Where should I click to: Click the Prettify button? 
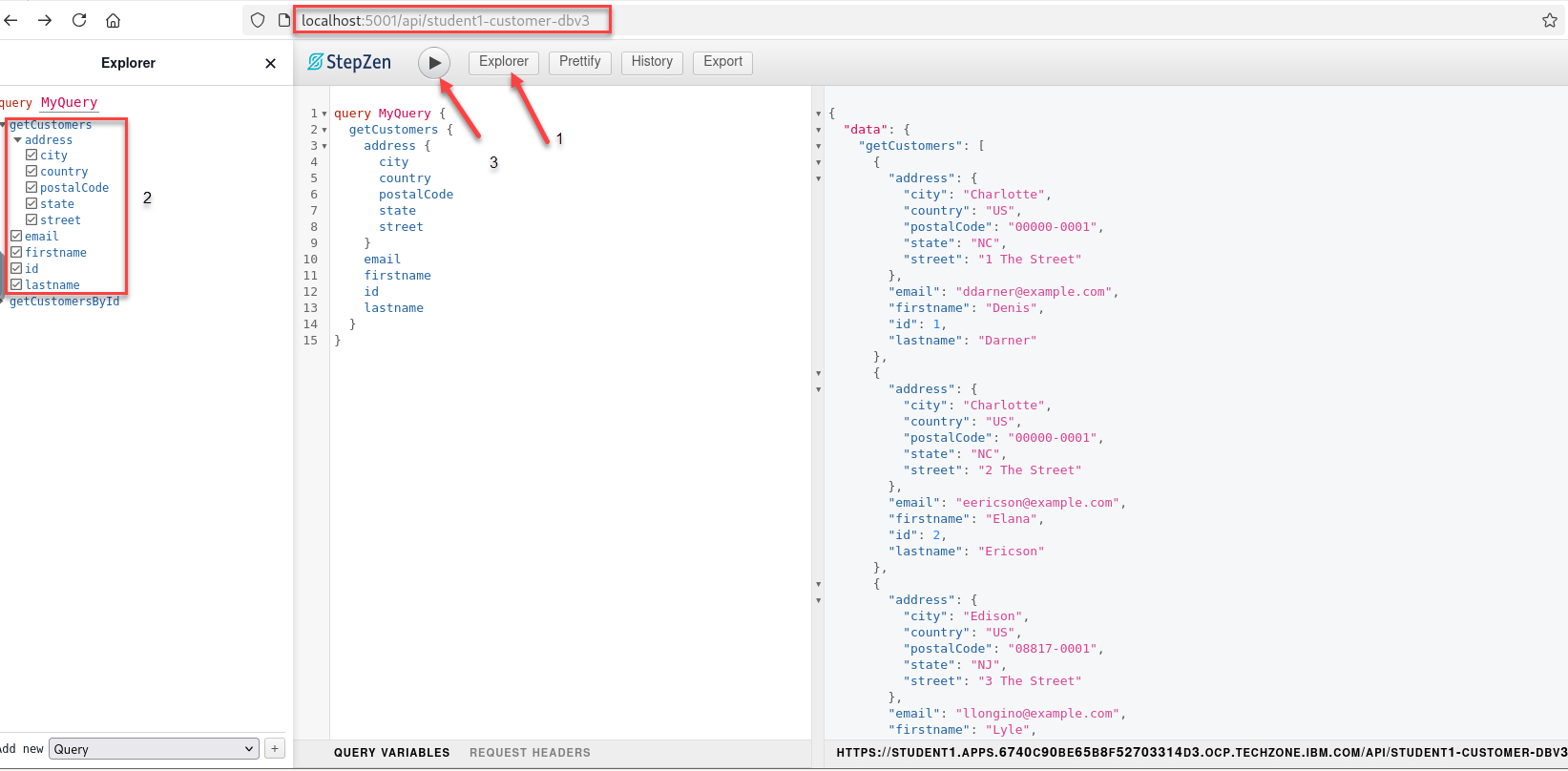(x=579, y=62)
